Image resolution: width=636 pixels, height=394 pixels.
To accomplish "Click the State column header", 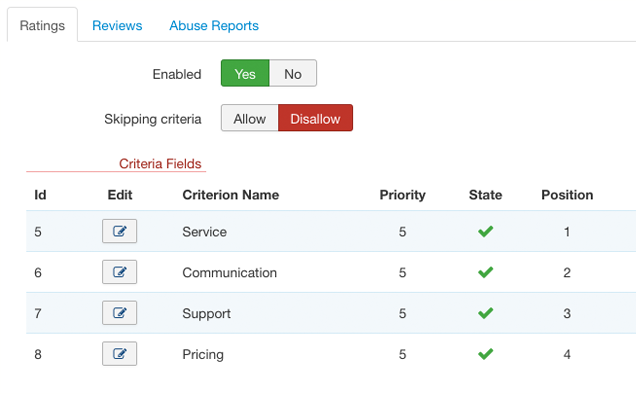I will 485,195.
